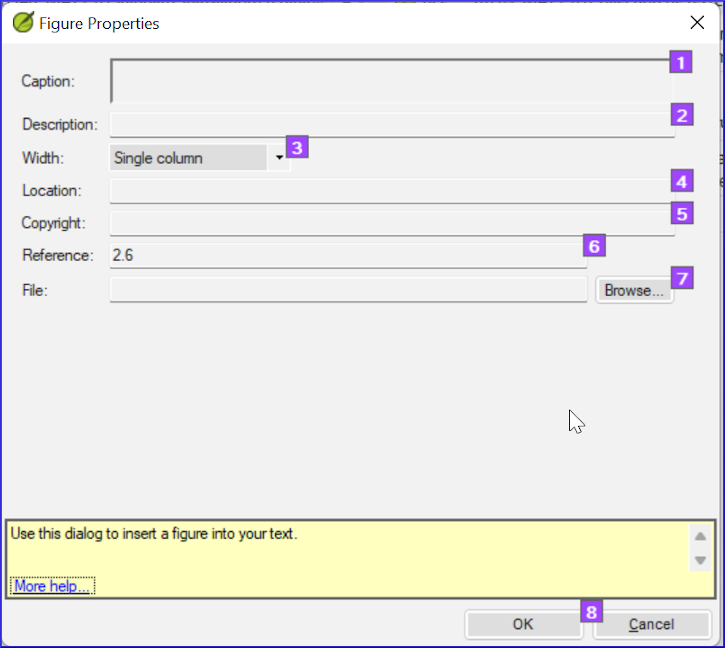Screen dimensions: 725x648
Task: Select the Copyright input field
Action: (390, 222)
